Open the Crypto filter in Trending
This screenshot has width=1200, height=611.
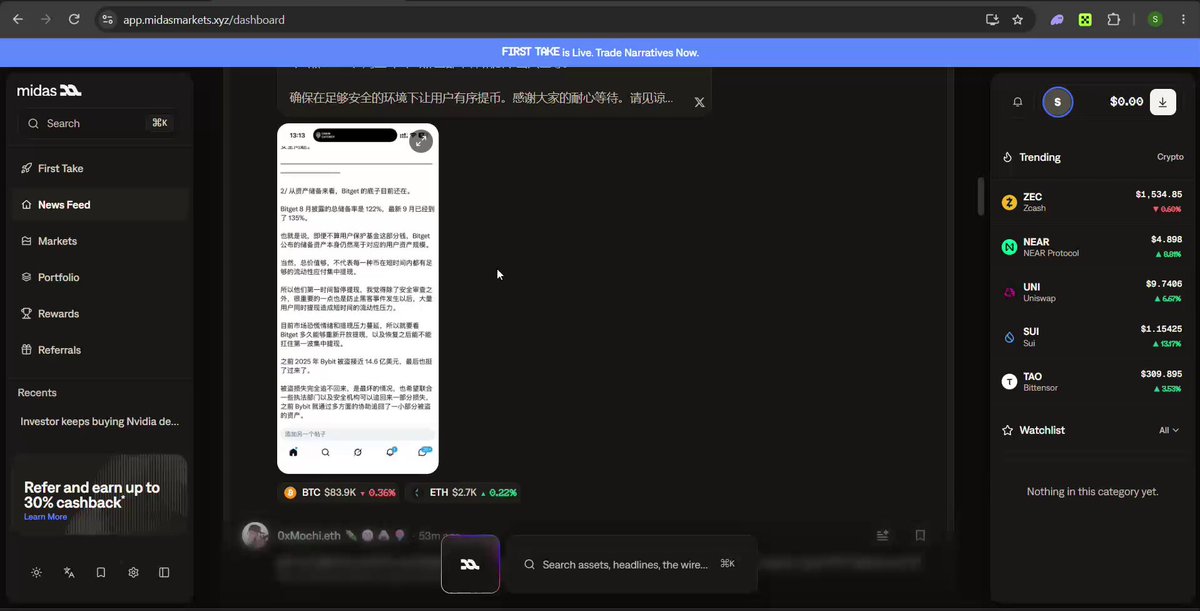click(1170, 157)
